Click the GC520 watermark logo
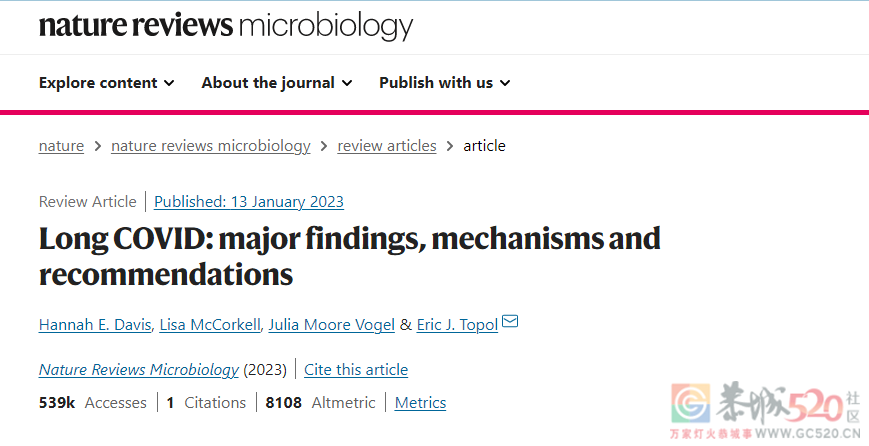 pos(765,410)
